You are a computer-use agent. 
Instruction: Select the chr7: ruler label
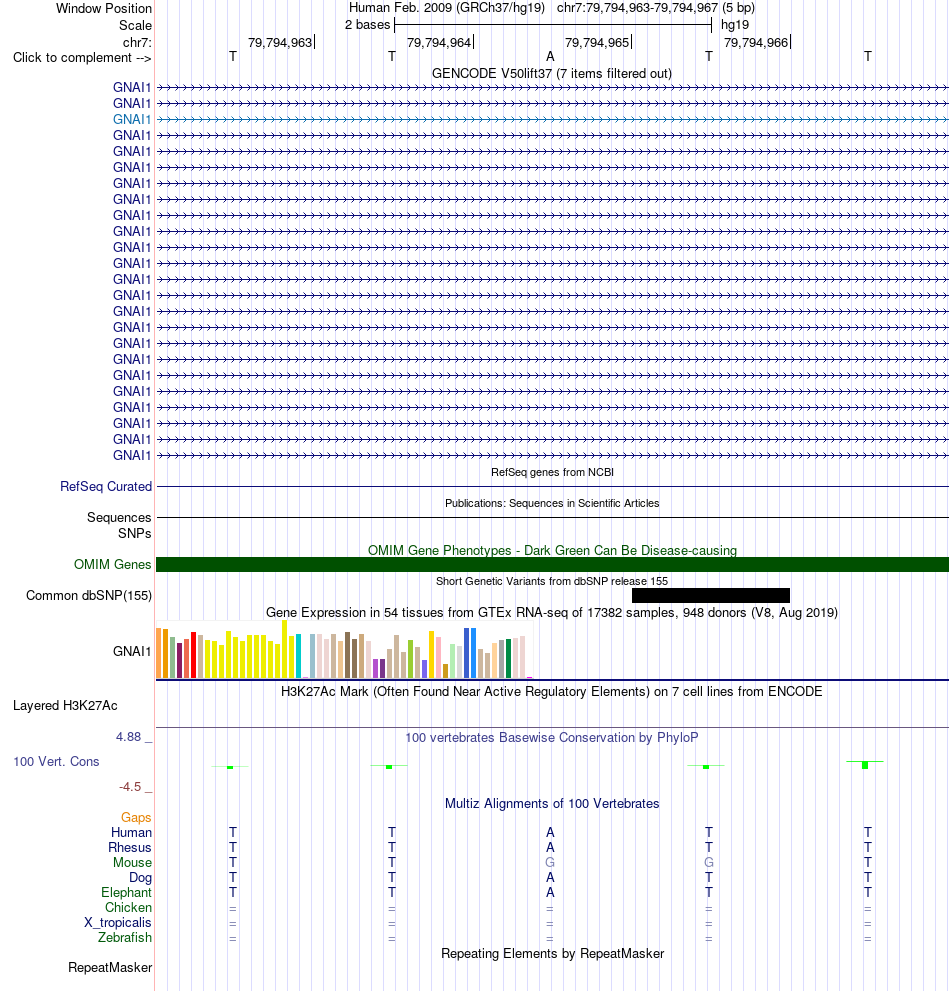coord(137,42)
